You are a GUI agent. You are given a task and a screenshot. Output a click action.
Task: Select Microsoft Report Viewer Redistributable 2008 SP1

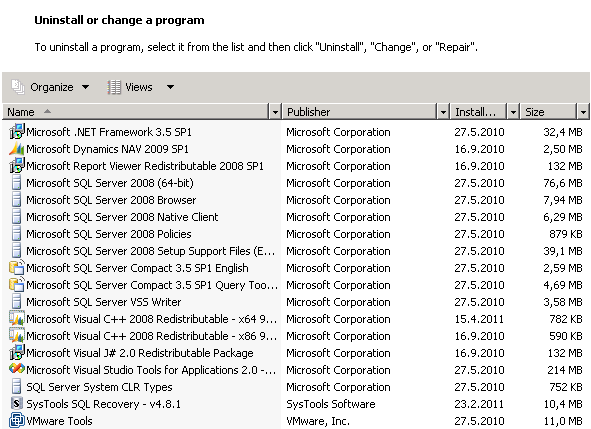click(x=145, y=166)
